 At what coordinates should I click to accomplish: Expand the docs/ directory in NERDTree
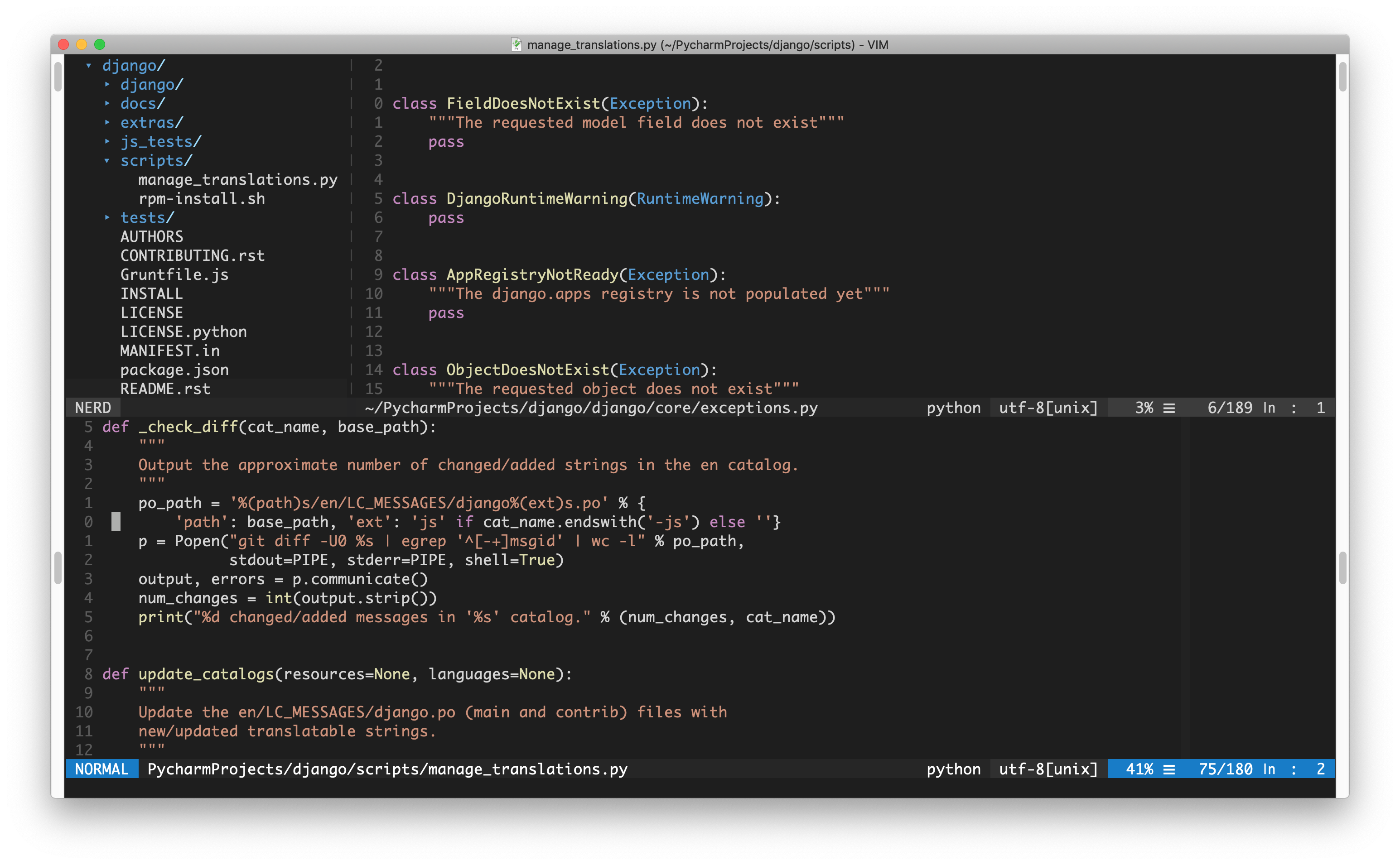click(x=142, y=103)
